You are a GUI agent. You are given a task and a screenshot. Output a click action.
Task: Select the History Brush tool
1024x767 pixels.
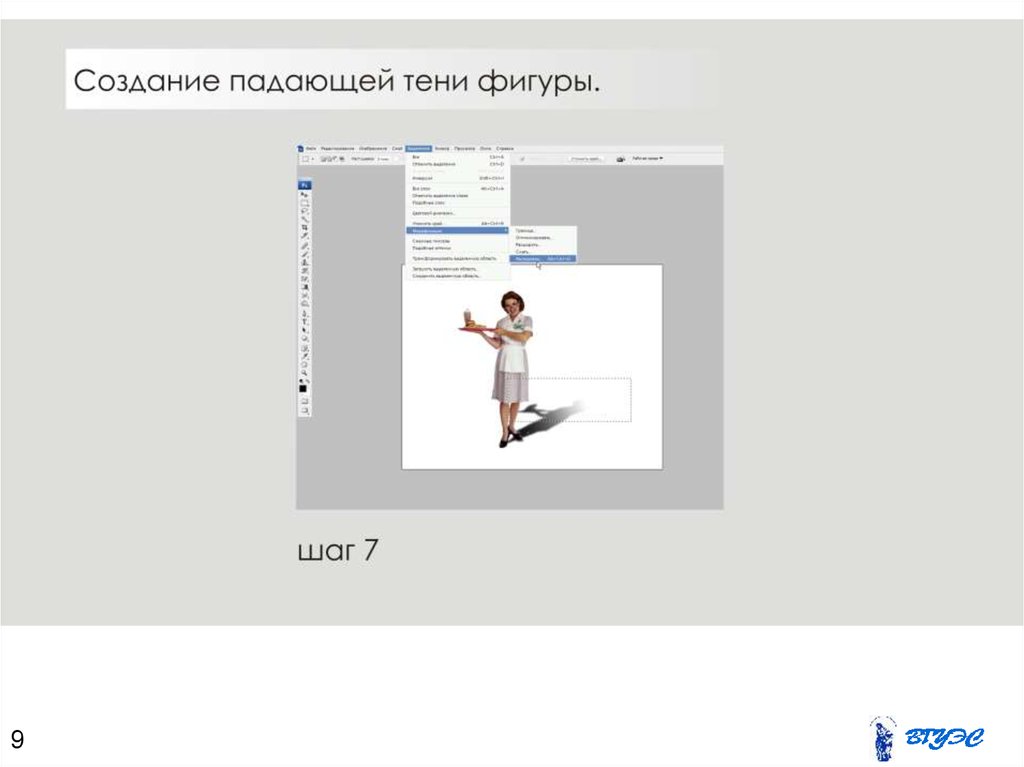point(304,270)
